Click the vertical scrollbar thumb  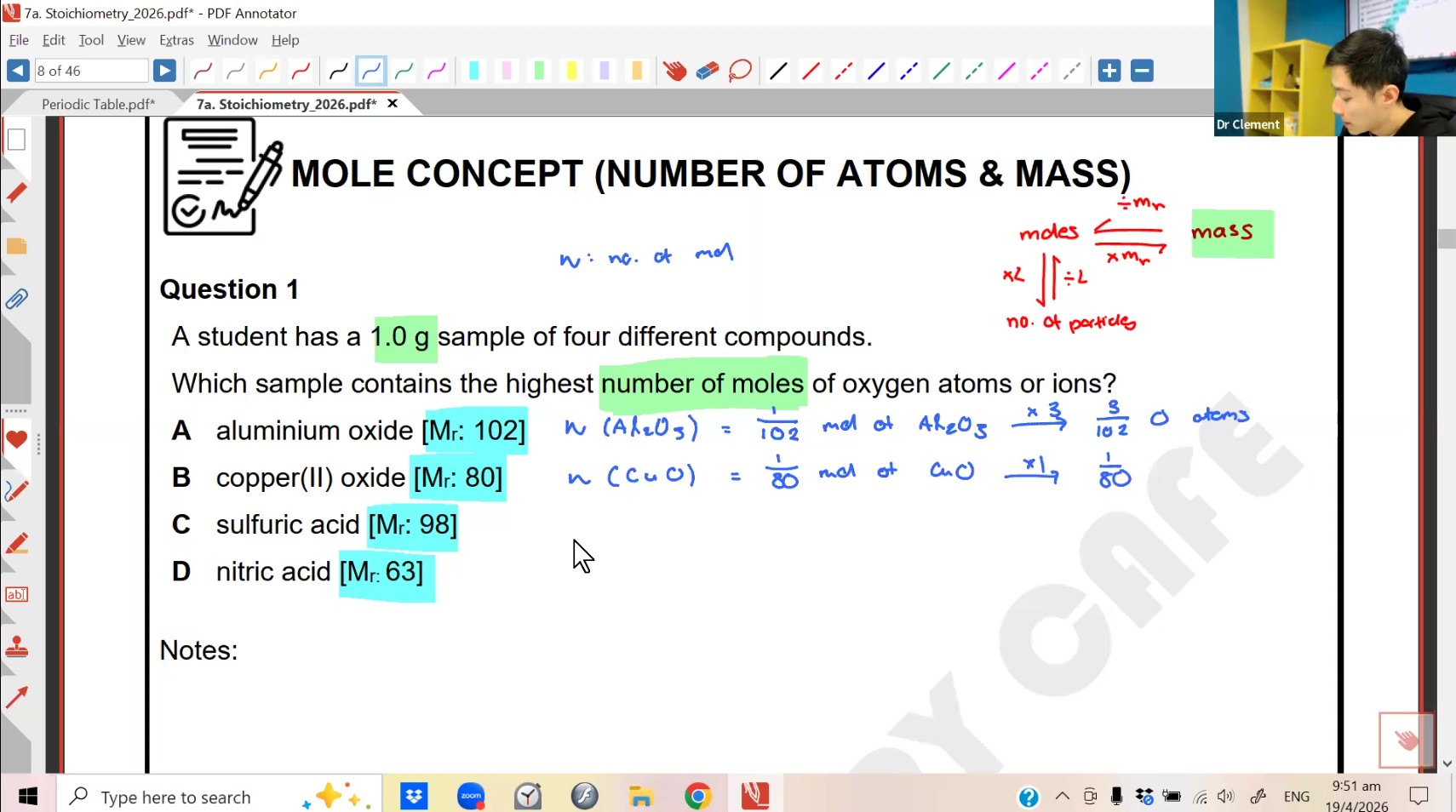click(1447, 238)
